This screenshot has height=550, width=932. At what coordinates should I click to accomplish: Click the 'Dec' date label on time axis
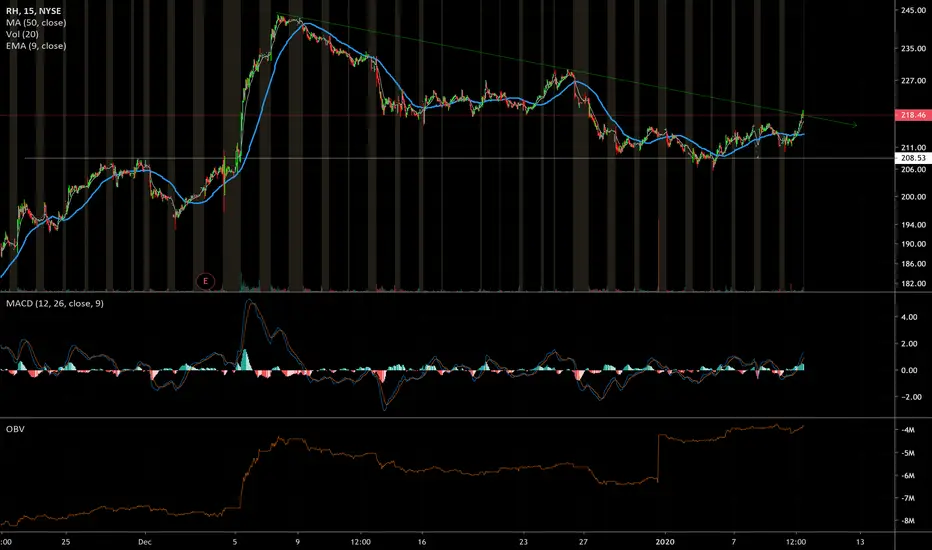[144, 542]
